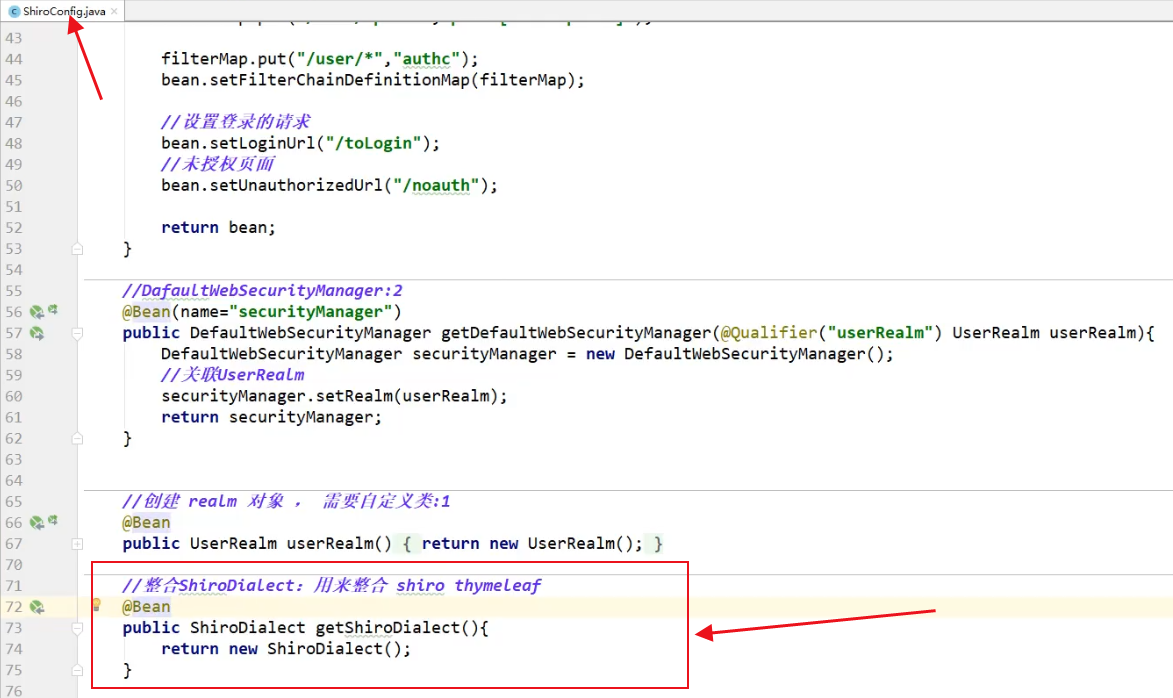Click the realm creation comment on line 65
This screenshot has height=698, width=1173.
click(x=287, y=502)
